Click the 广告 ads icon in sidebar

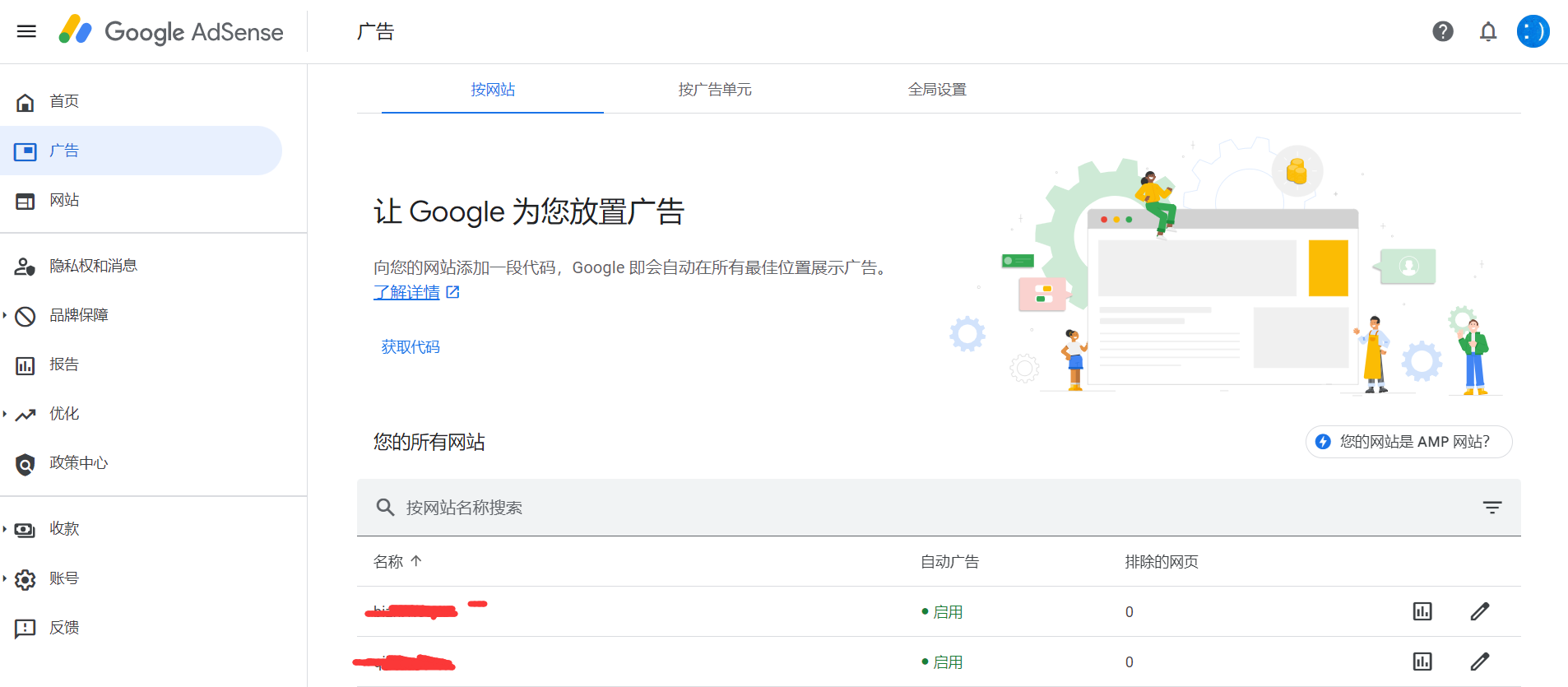coord(26,151)
